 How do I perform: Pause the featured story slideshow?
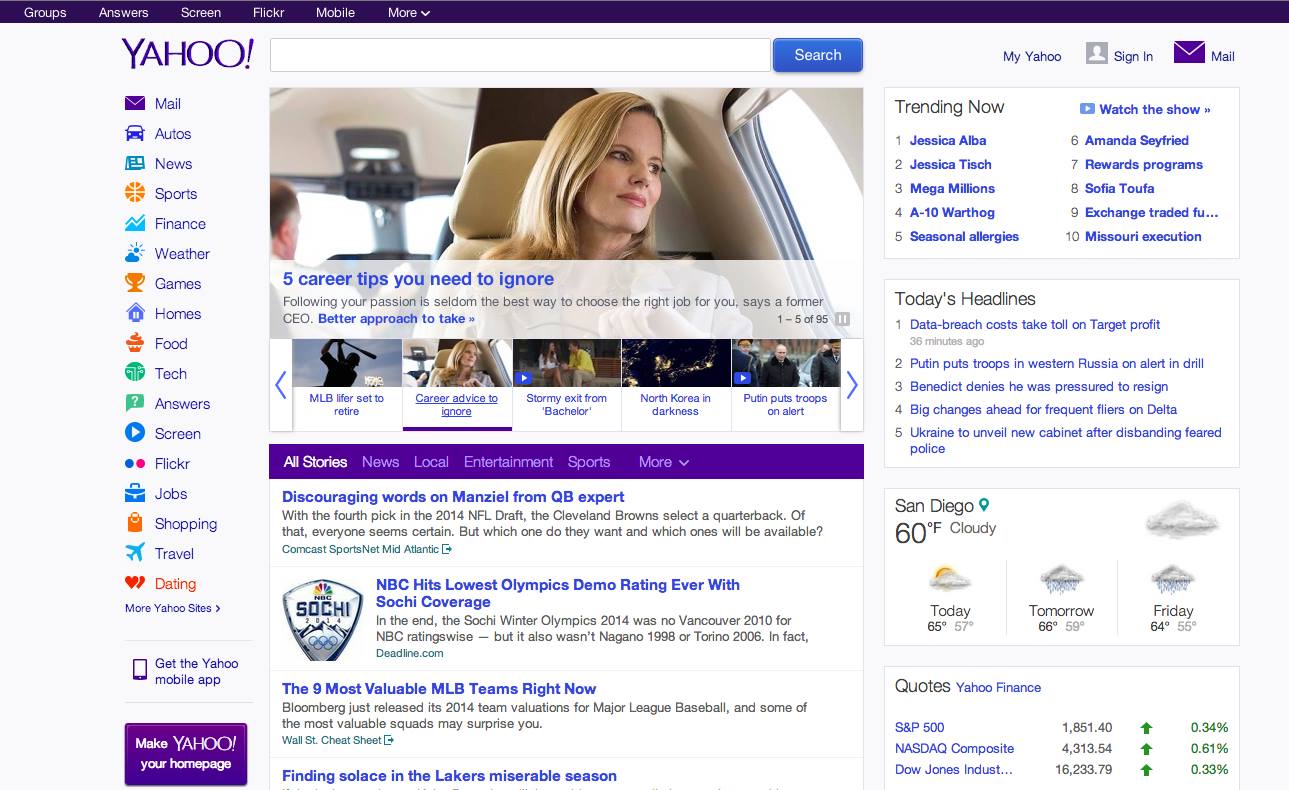(843, 319)
